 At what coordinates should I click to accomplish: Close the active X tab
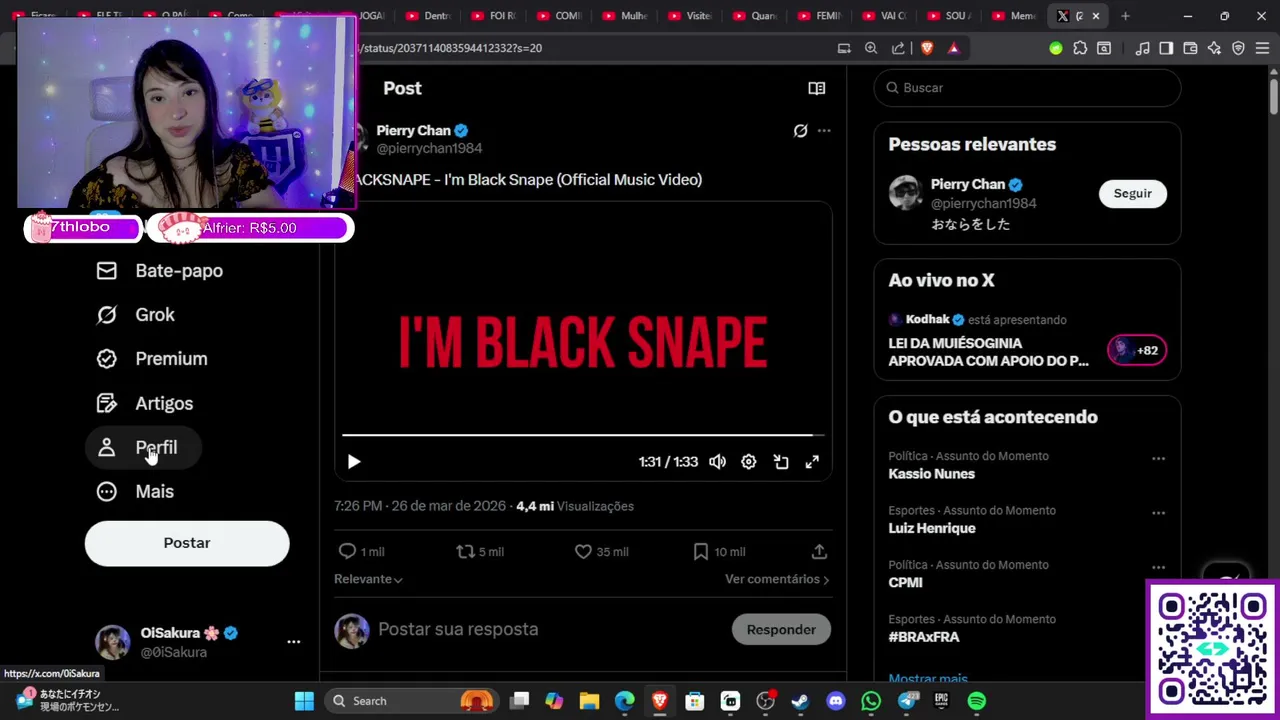pos(1096,16)
